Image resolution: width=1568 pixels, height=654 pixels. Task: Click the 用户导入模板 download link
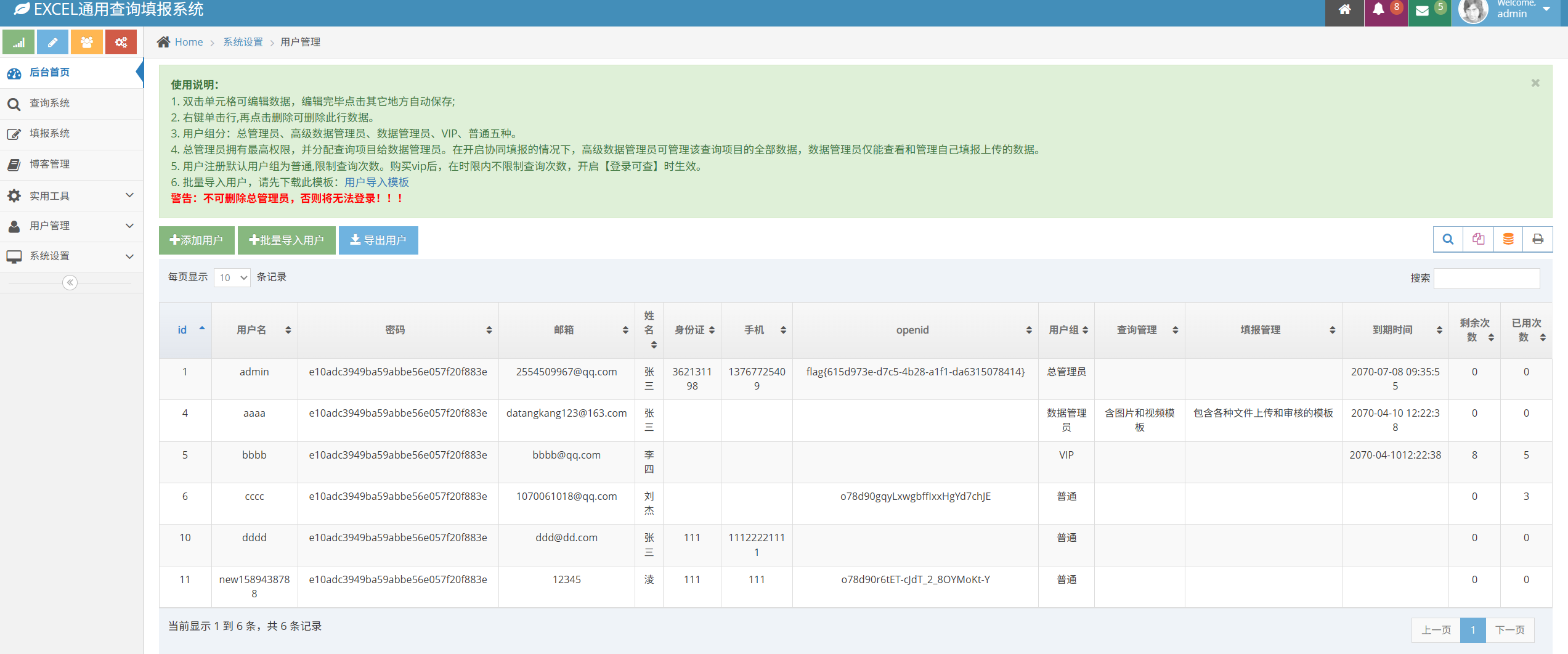(x=376, y=182)
